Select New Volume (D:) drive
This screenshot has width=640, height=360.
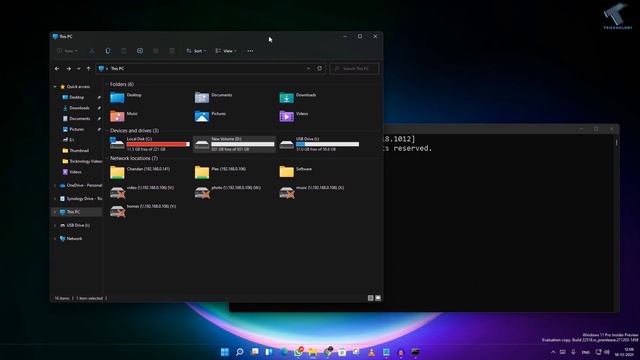[234, 144]
